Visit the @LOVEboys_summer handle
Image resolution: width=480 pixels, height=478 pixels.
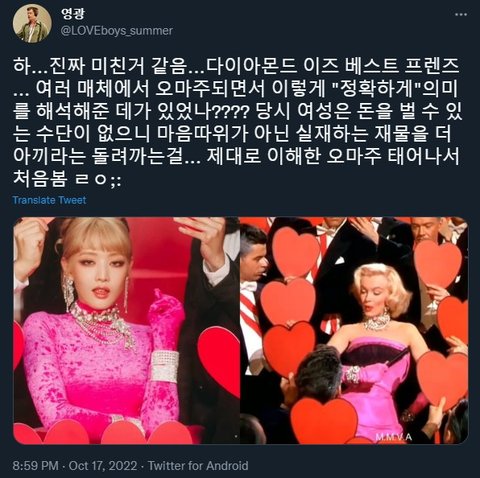pyautogui.click(x=117, y=31)
